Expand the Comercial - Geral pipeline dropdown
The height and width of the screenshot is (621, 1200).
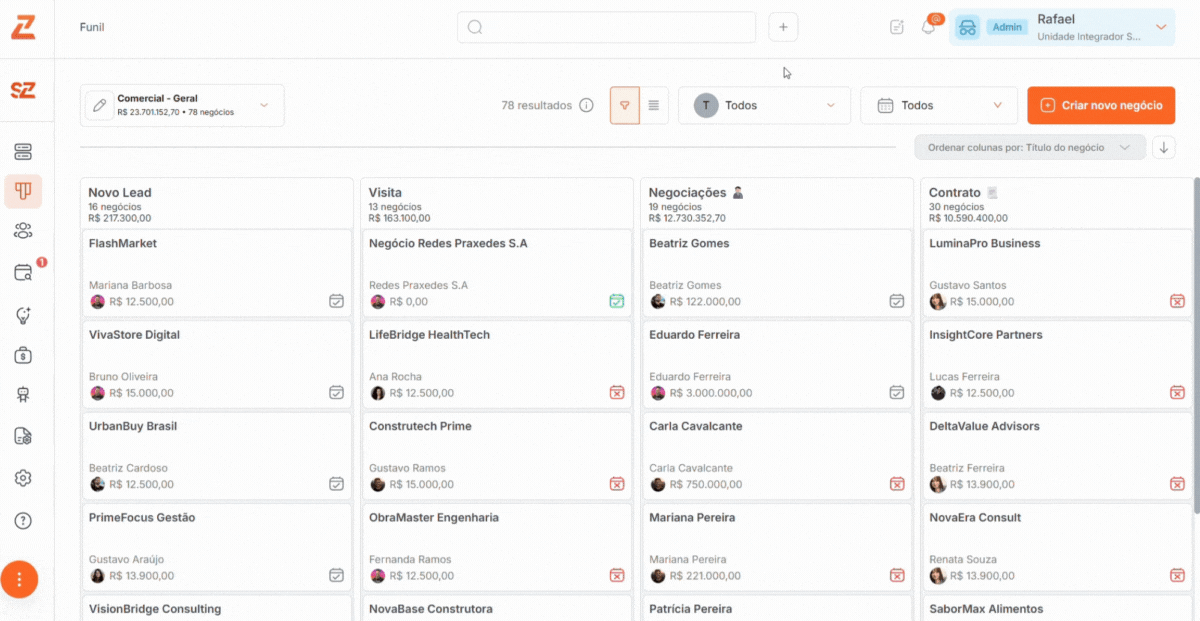click(264, 105)
